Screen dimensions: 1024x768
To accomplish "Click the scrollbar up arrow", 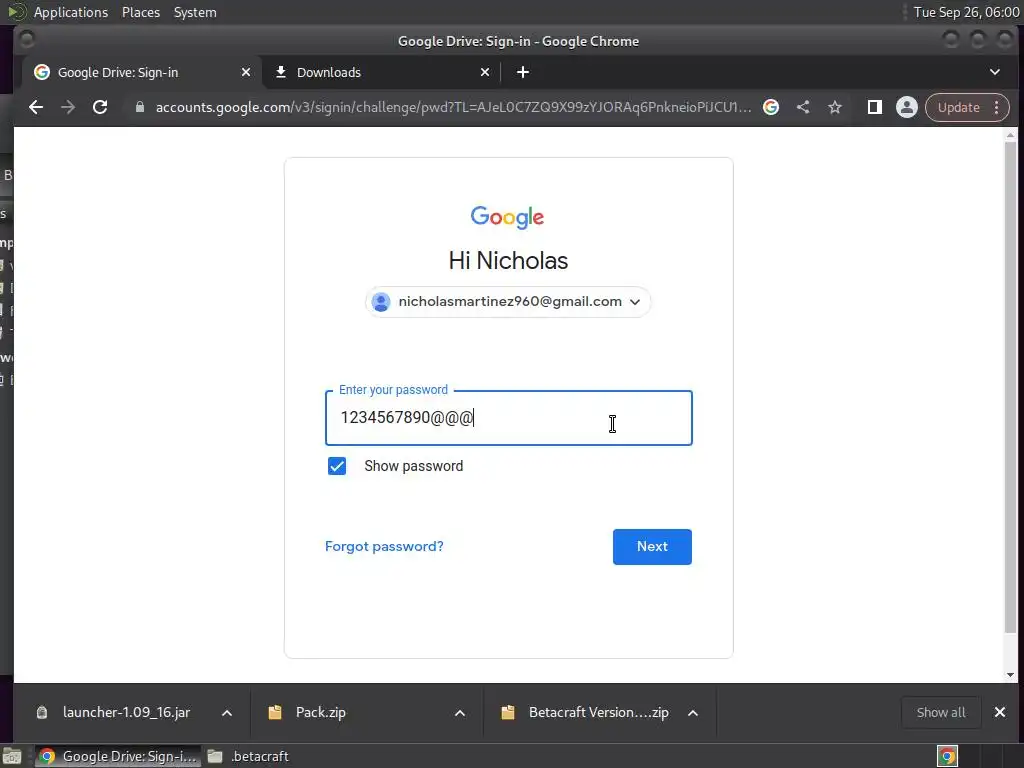I will click(x=1010, y=135).
